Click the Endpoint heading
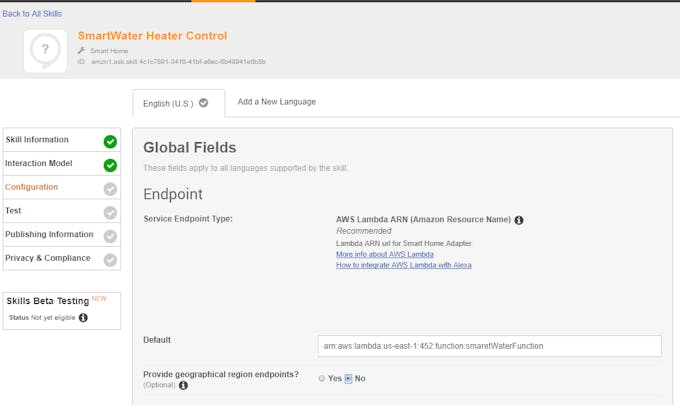The height and width of the screenshot is (405, 680). pyautogui.click(x=173, y=194)
